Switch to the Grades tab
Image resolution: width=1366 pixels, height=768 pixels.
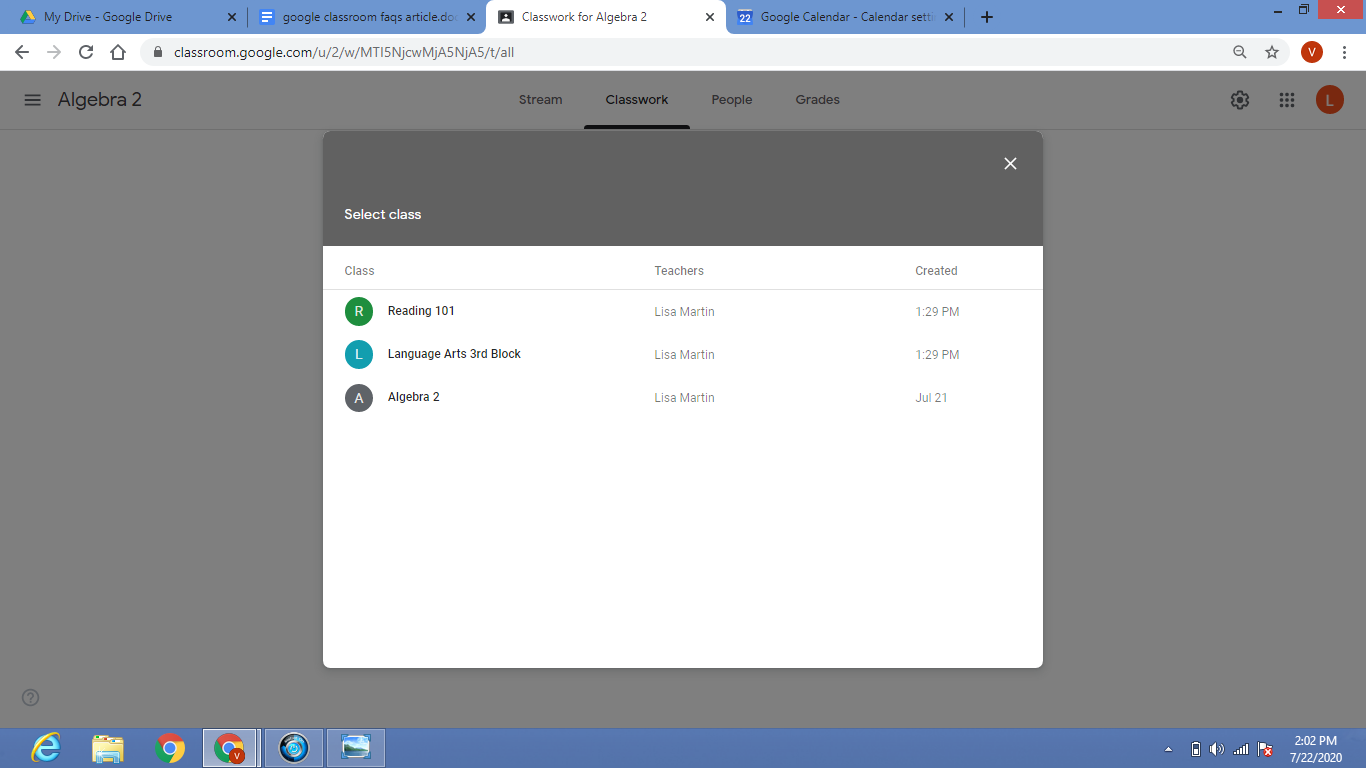pos(818,100)
